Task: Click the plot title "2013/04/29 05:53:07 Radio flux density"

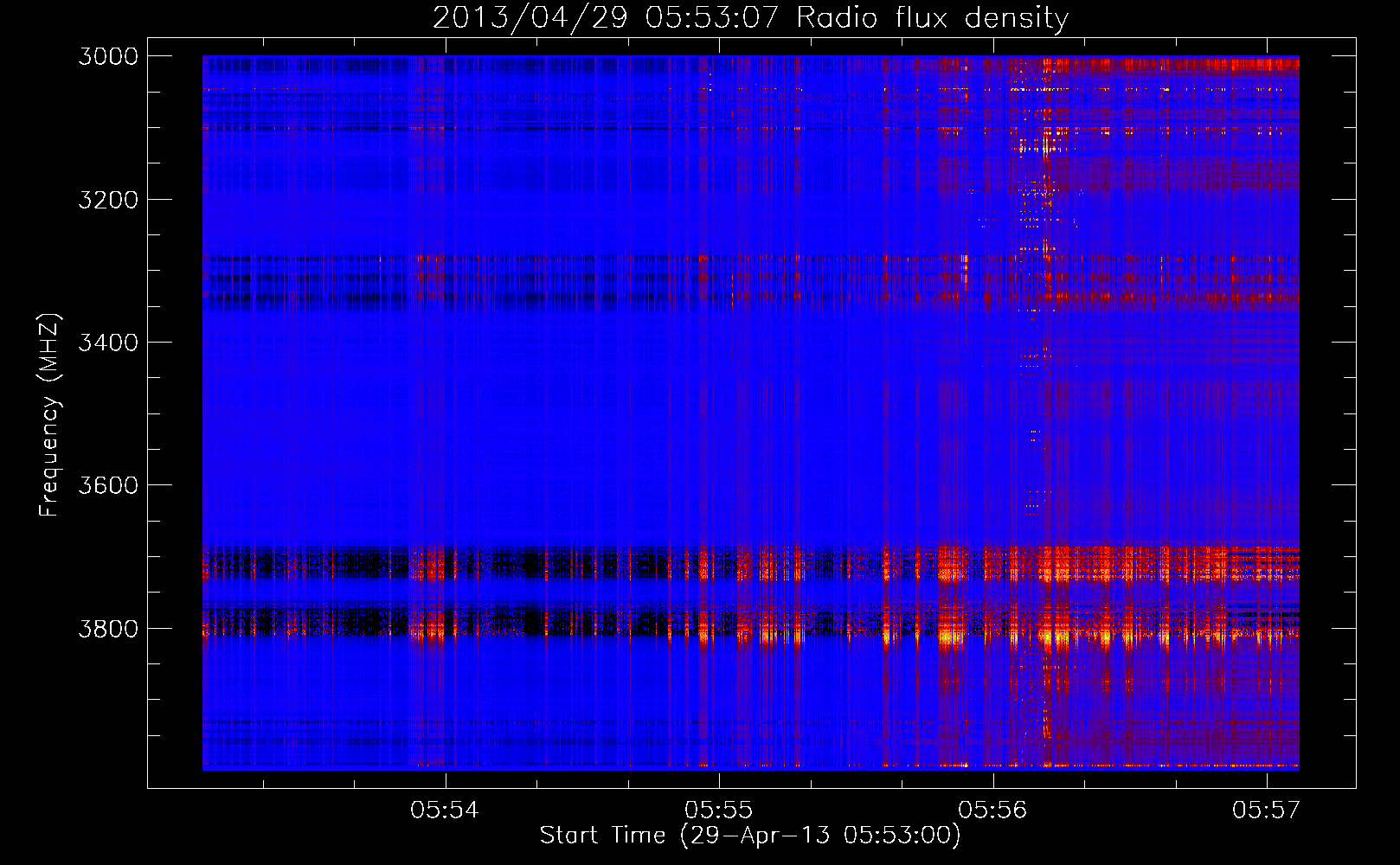Action: [x=750, y=17]
